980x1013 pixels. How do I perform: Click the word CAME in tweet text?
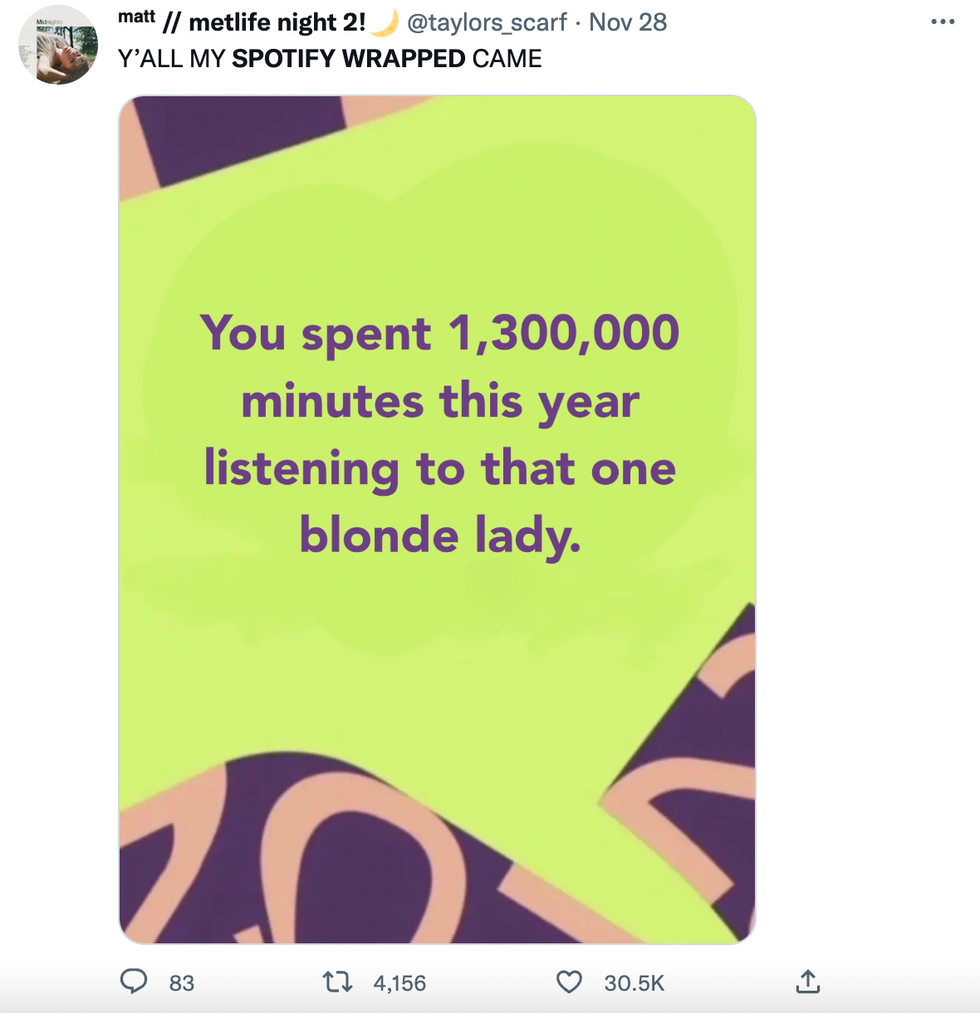tap(507, 58)
